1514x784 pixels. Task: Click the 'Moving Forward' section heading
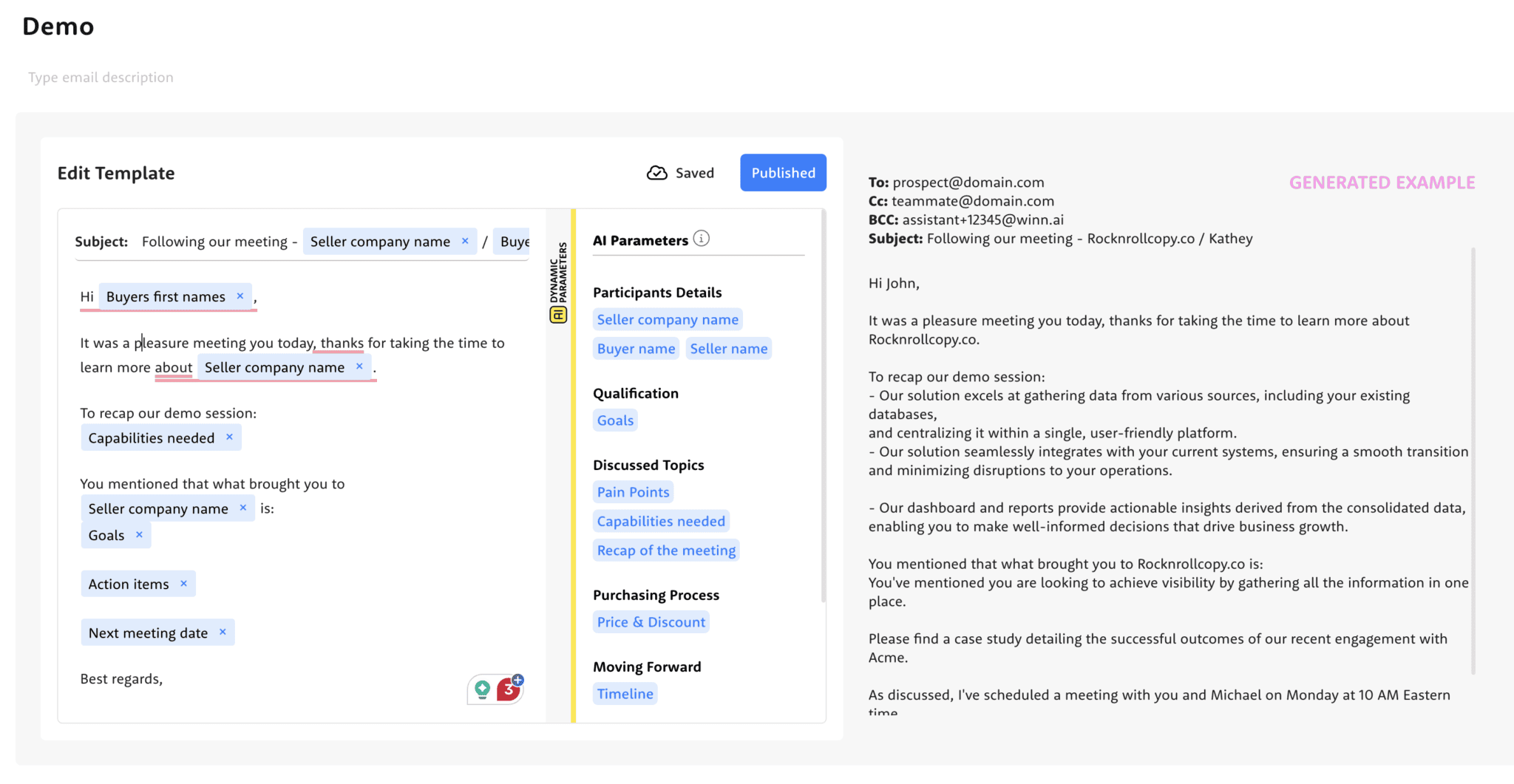pos(647,667)
